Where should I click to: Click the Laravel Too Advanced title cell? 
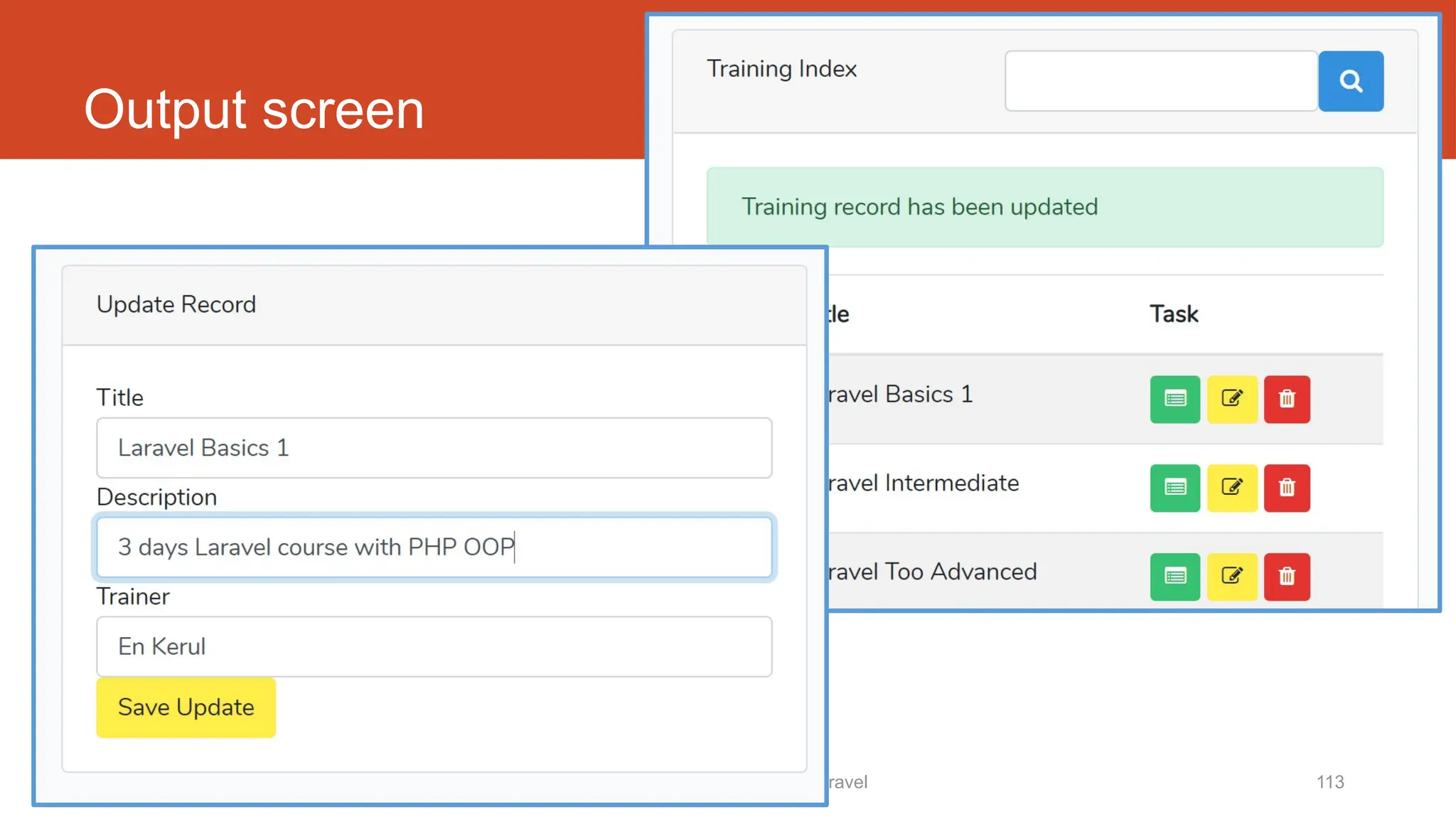[932, 572]
